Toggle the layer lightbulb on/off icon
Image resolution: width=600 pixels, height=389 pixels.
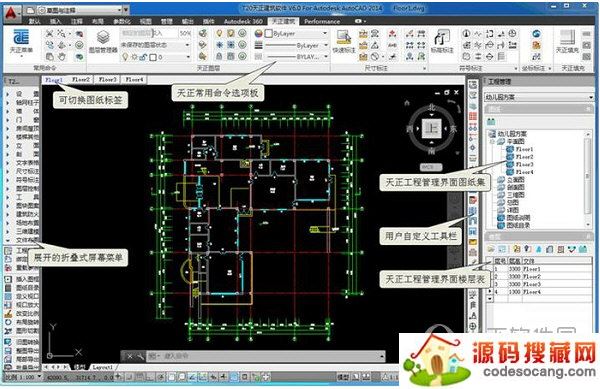(125, 57)
